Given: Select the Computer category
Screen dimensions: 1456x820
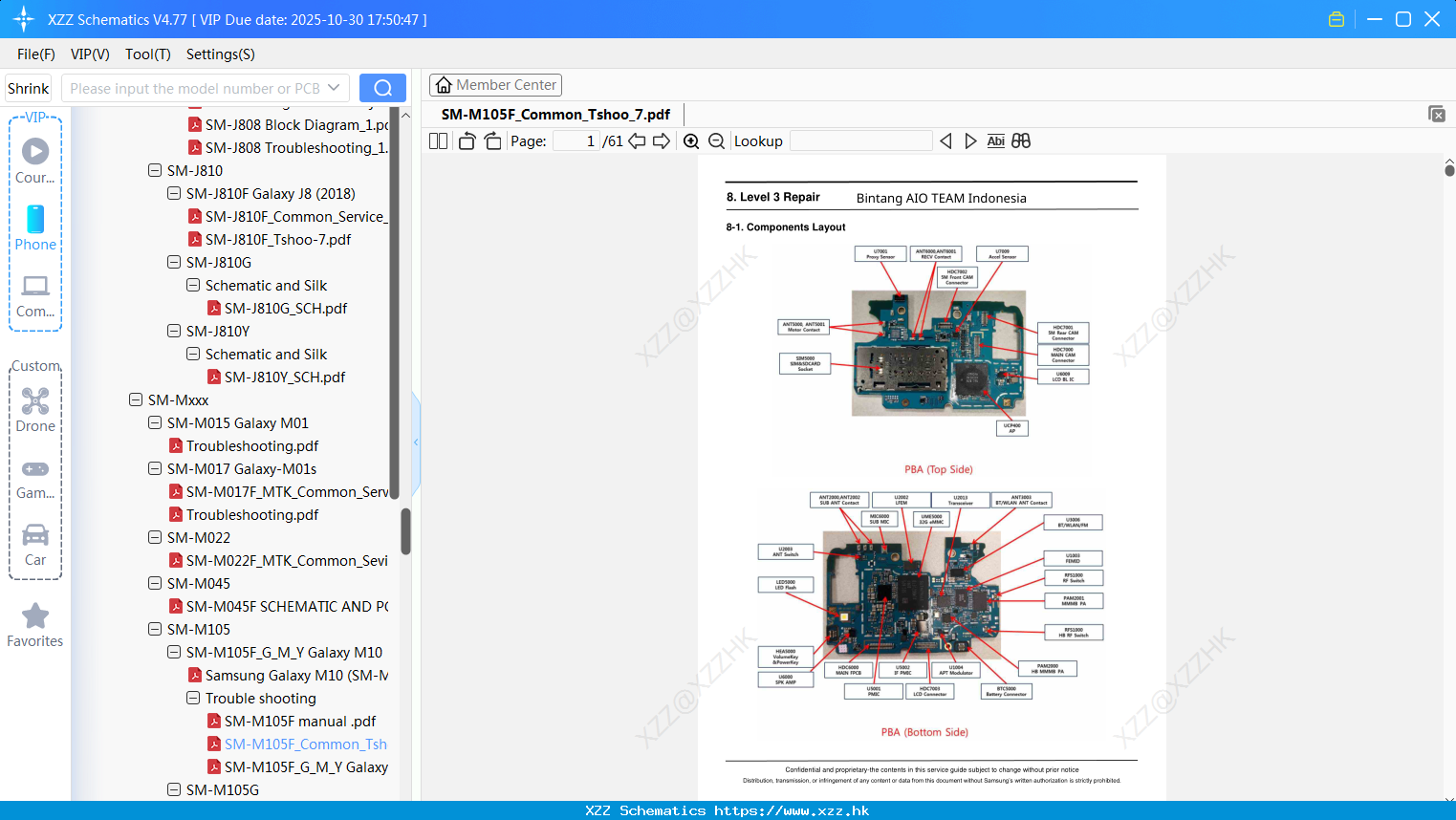Looking at the screenshot, I should (35, 295).
